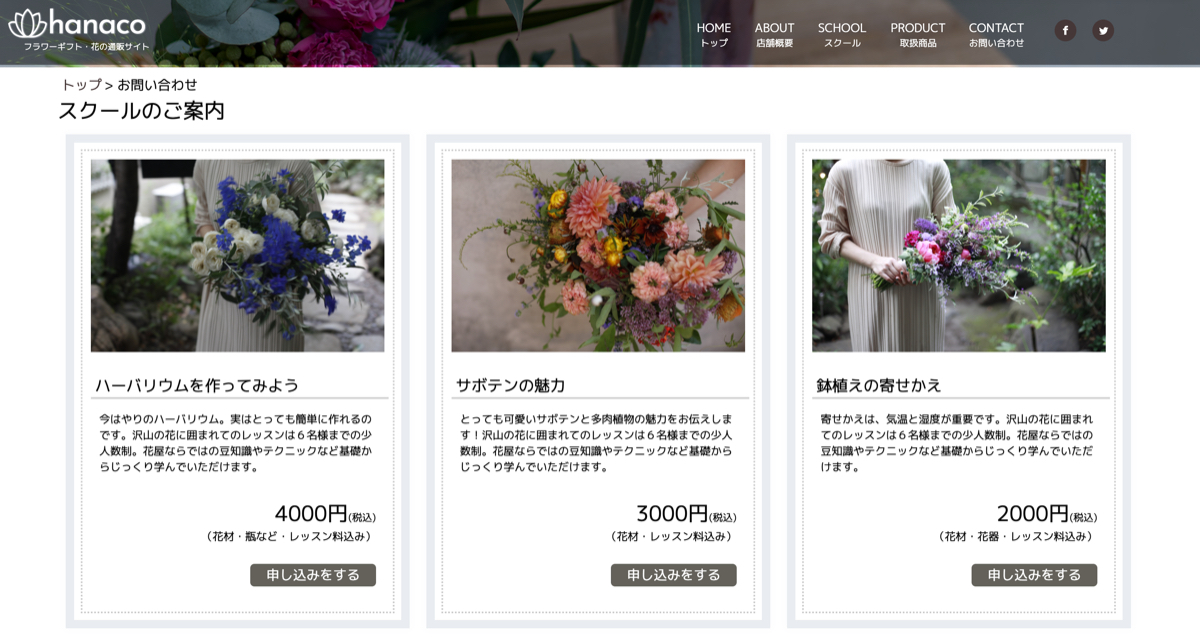Click お問い合わせ breadcrumb text
The width and height of the screenshot is (1200, 637).
(157, 85)
